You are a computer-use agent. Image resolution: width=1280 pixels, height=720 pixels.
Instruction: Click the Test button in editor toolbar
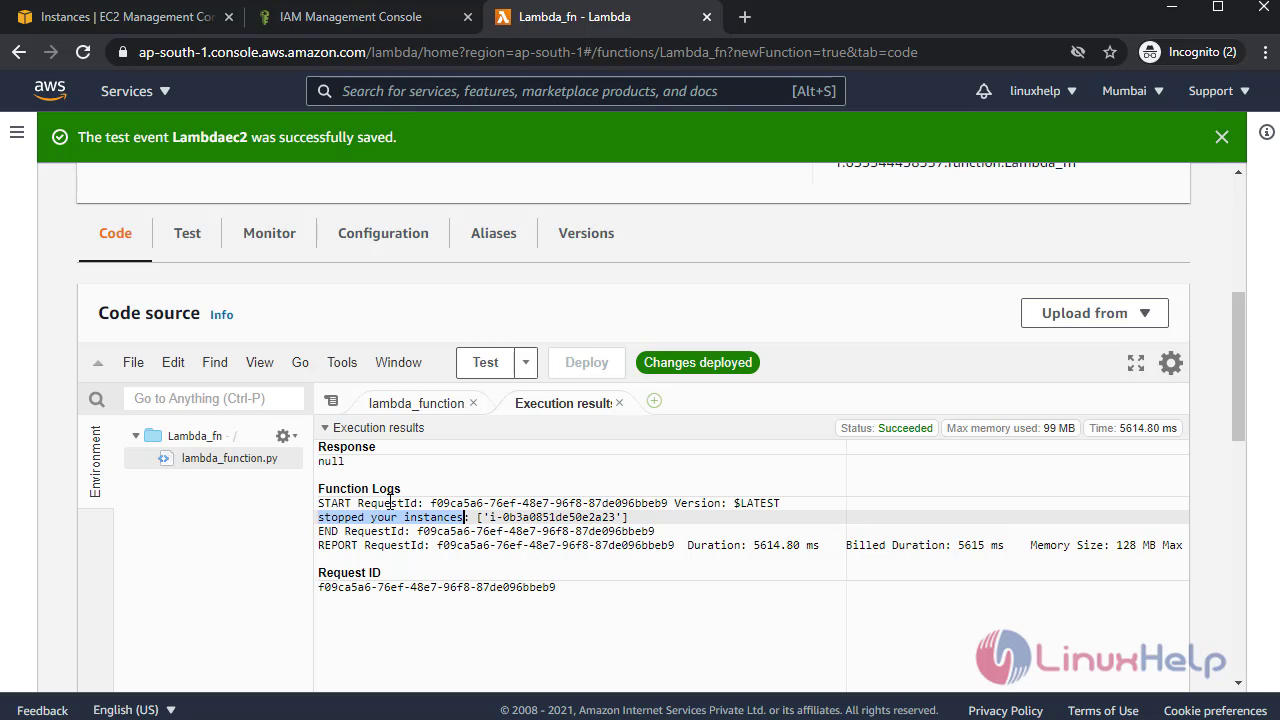[485, 363]
